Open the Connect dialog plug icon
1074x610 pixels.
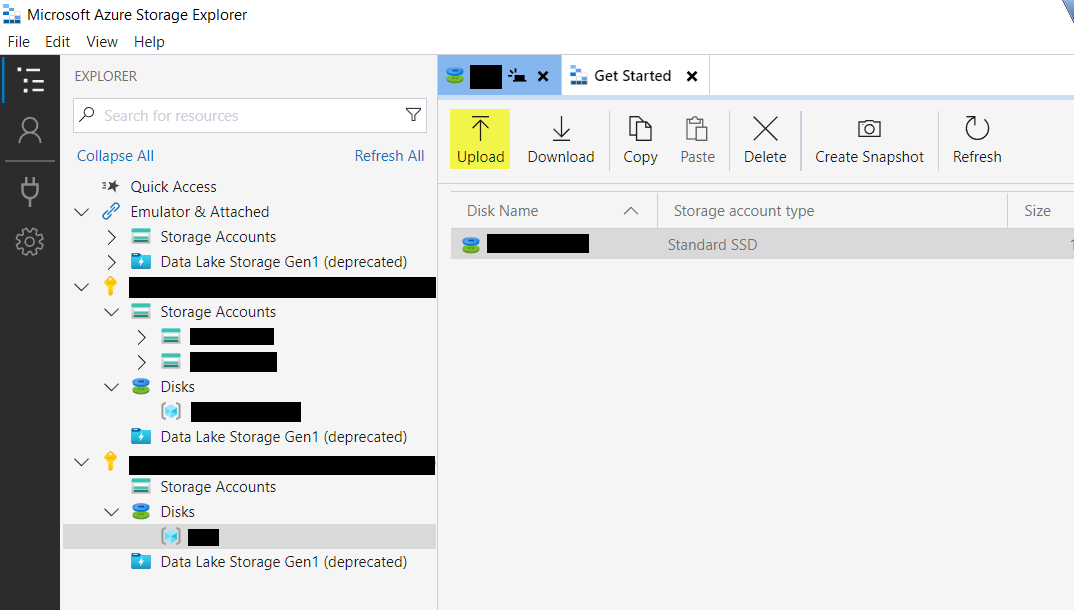click(x=30, y=191)
